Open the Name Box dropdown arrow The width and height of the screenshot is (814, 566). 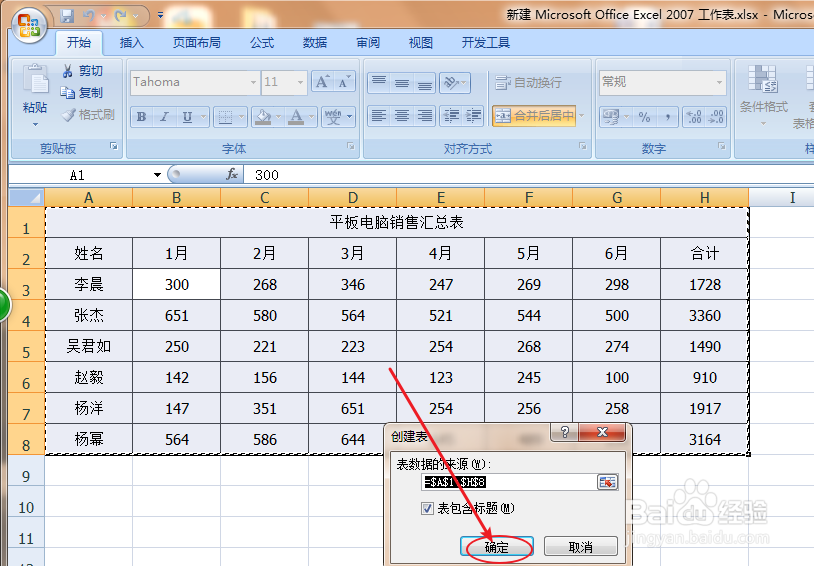(x=157, y=175)
